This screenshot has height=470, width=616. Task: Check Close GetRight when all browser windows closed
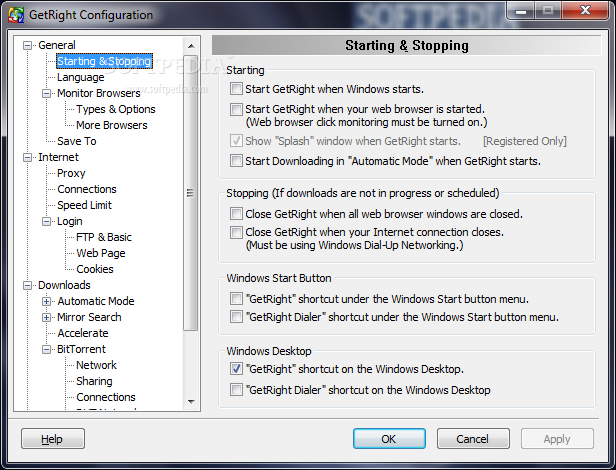tap(236, 214)
